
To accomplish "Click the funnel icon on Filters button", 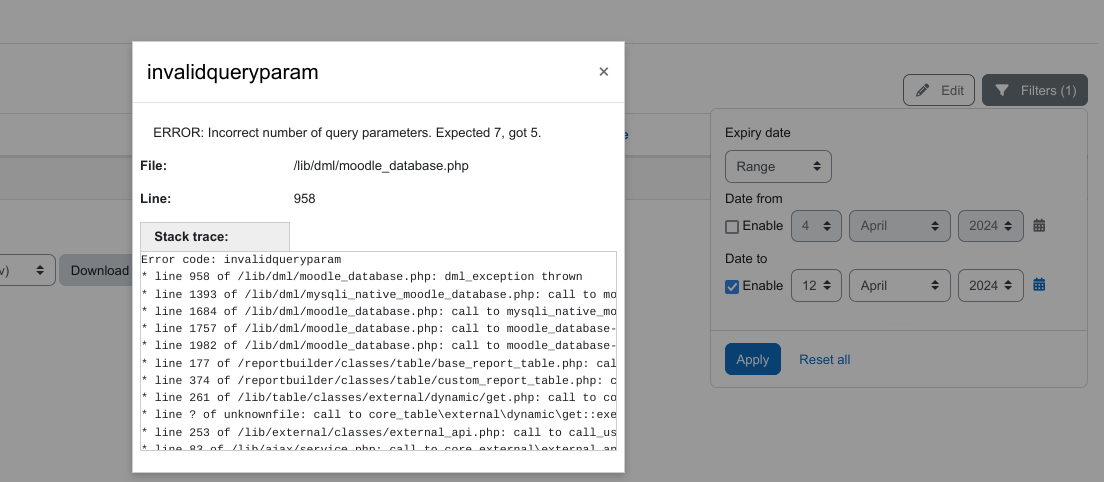I will (1003, 91).
